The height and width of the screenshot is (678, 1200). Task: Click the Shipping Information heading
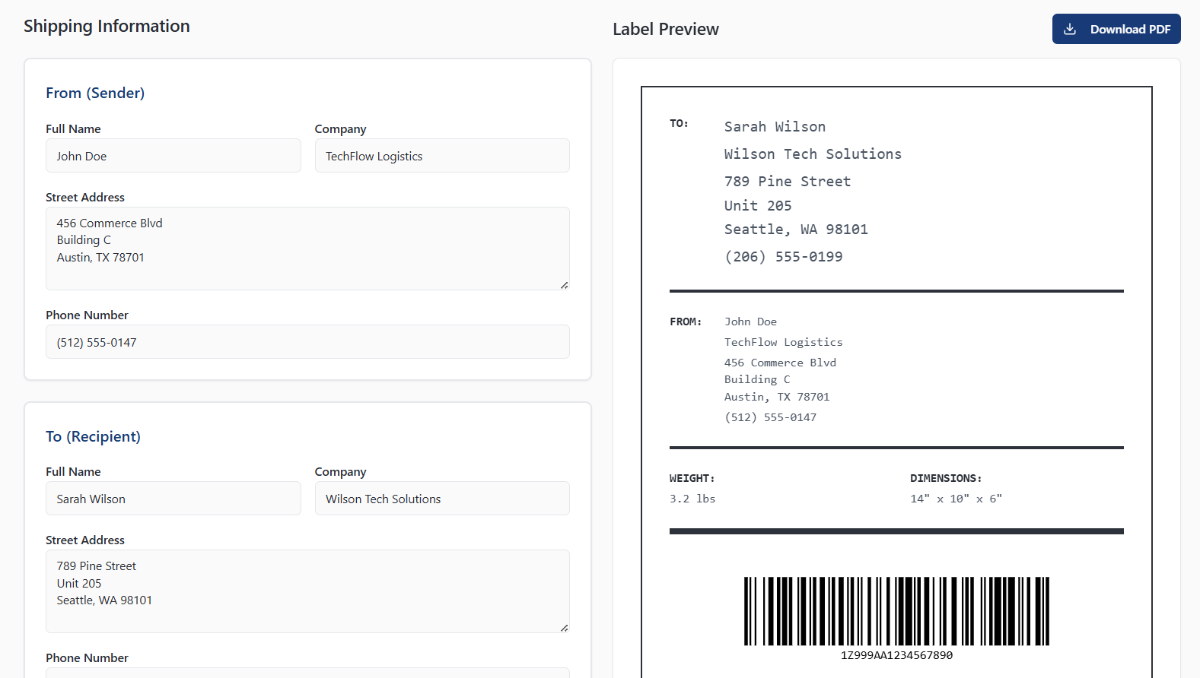pos(106,26)
